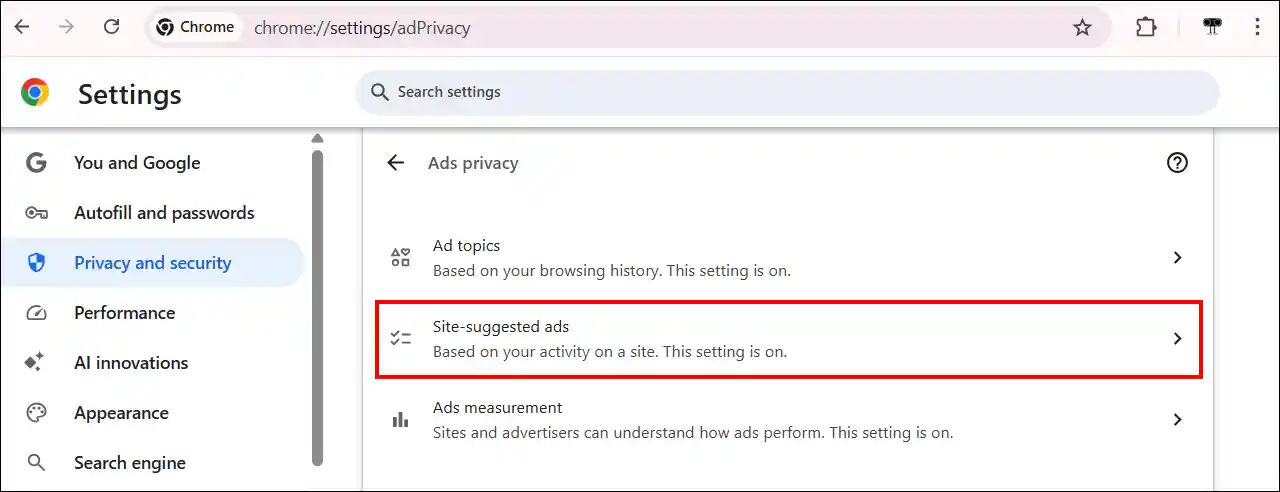The width and height of the screenshot is (1280, 492).
Task: Expand the Ad topics chevron
Action: pos(1177,258)
